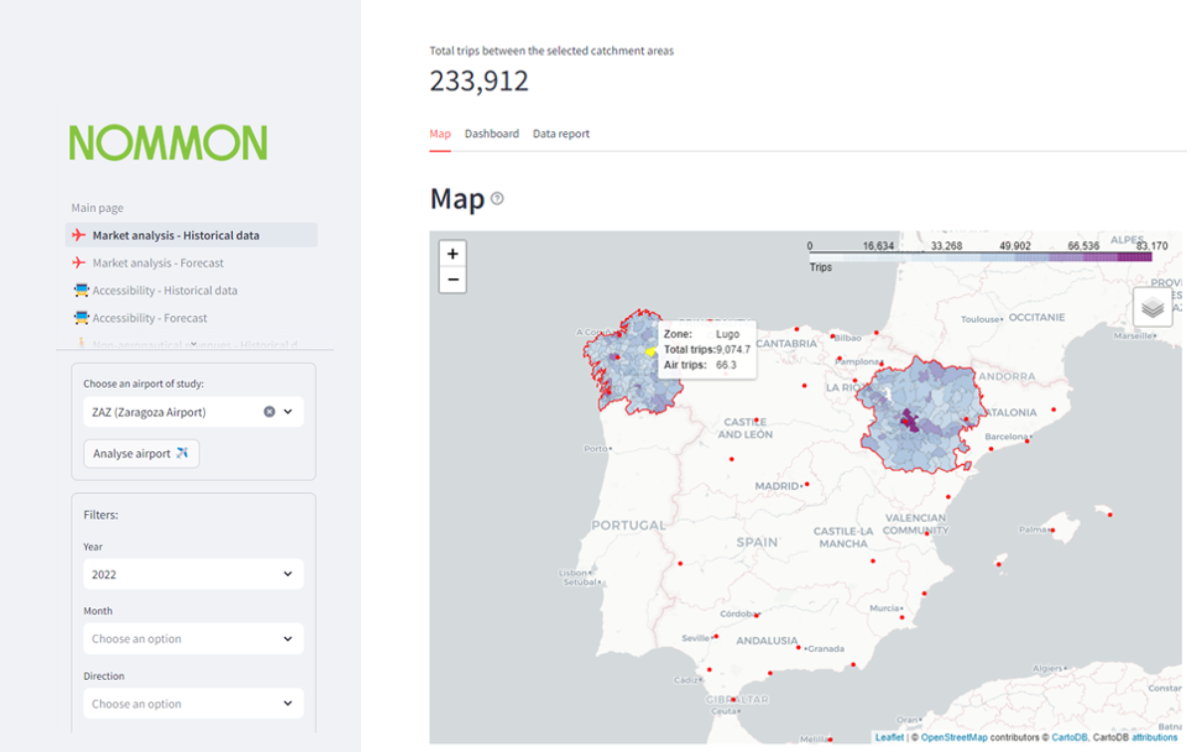Open the map layers control

(x=1152, y=308)
